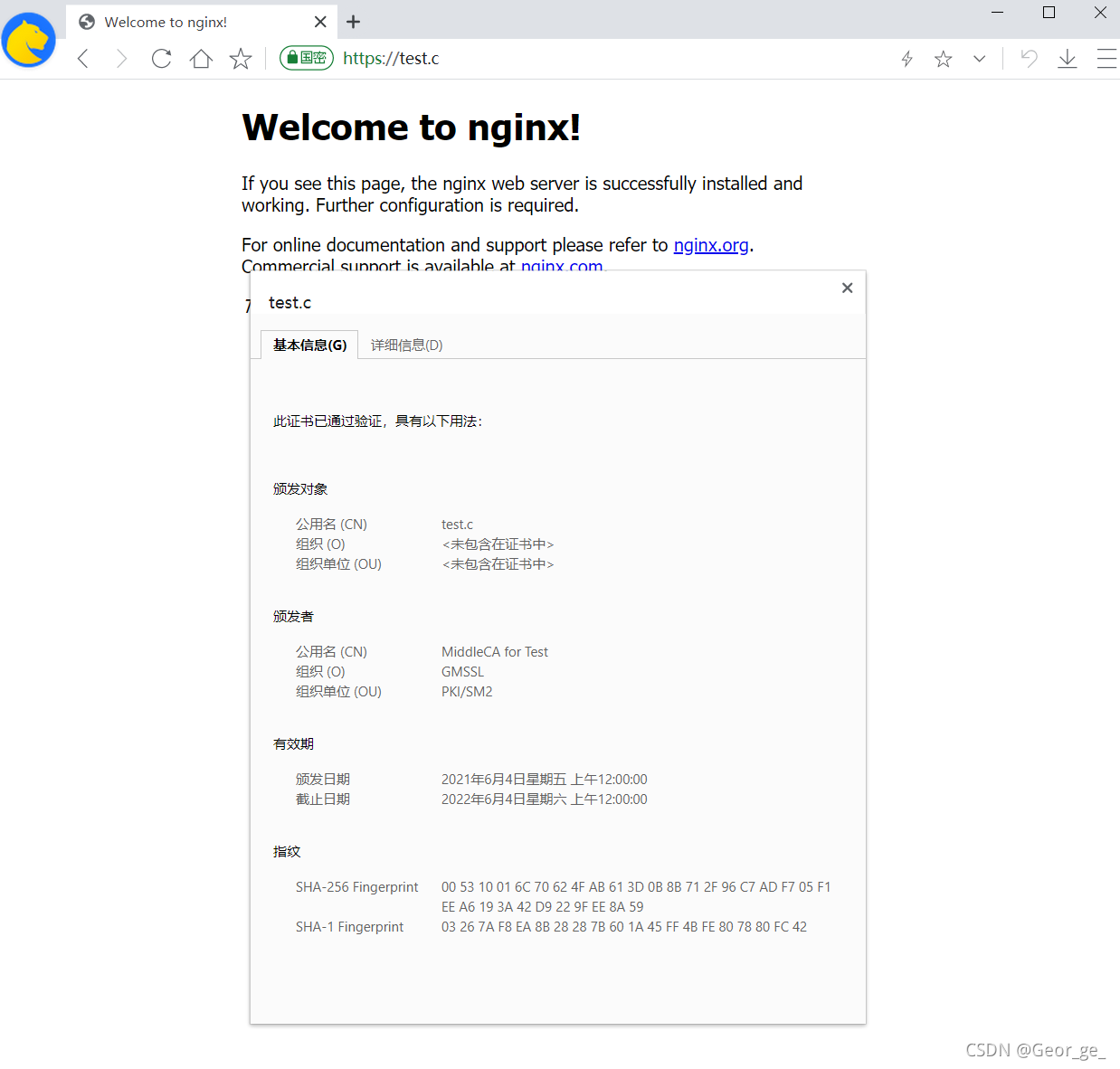Click the 指纹 section heading
The image size is (1120, 1069).
pos(287,852)
